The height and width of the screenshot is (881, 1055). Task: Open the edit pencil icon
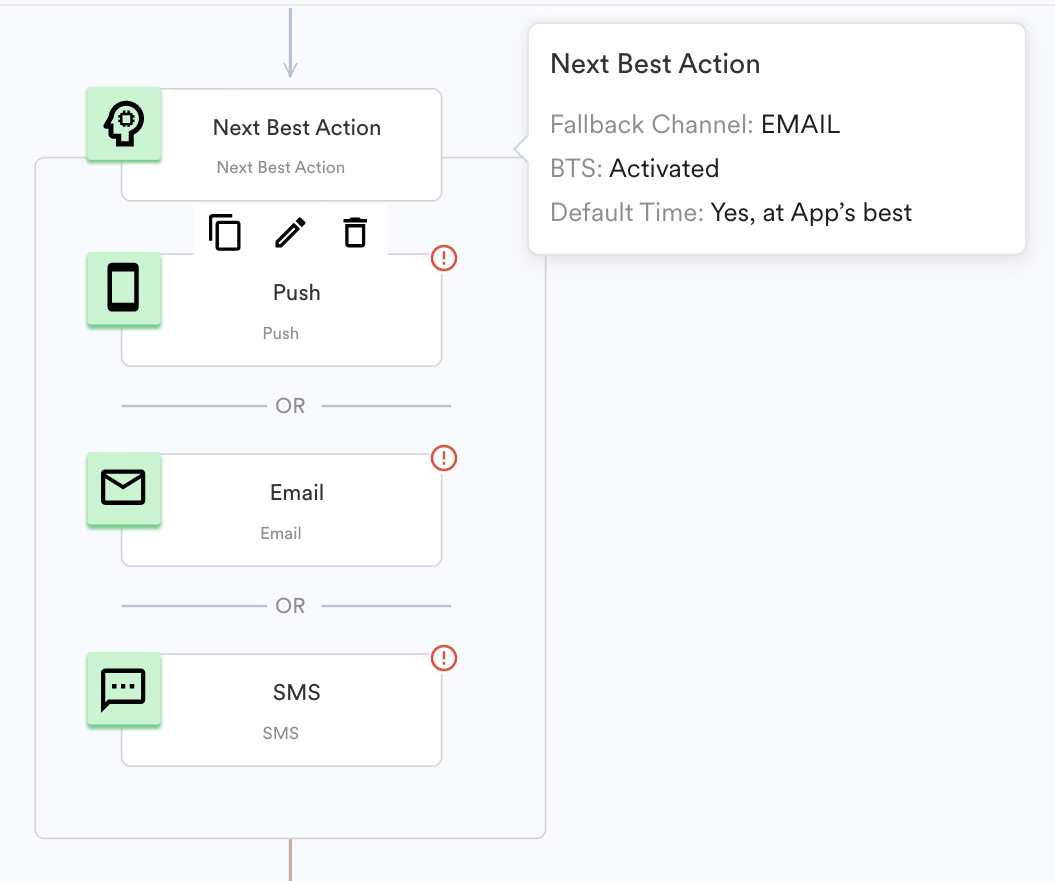click(x=289, y=232)
